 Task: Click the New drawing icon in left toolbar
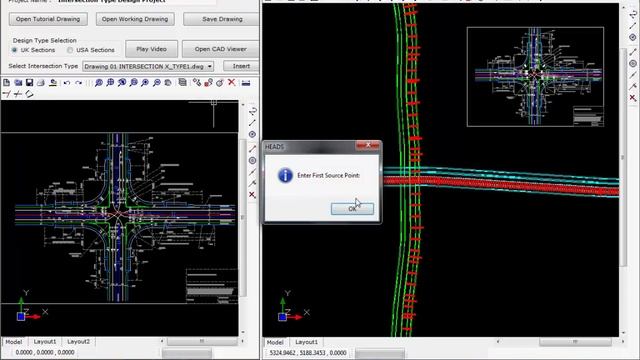[x=7, y=83]
